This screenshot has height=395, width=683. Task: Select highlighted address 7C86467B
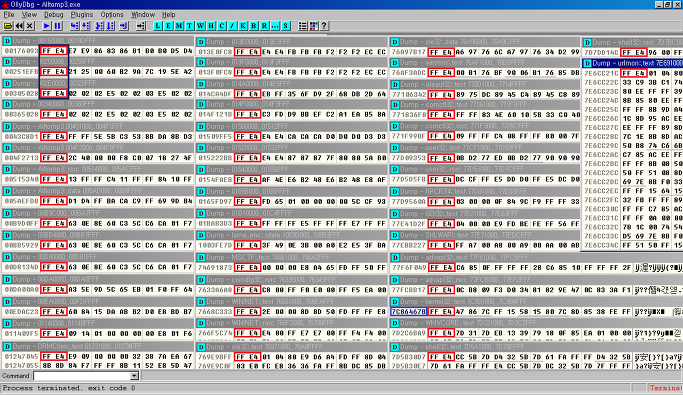click(x=409, y=311)
